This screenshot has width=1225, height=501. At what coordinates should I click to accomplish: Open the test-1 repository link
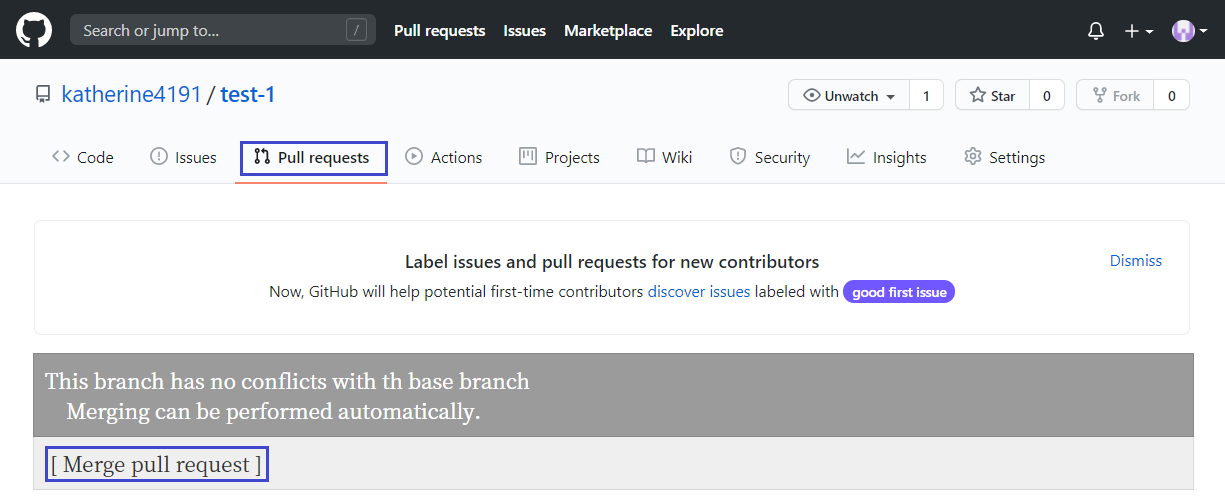248,95
